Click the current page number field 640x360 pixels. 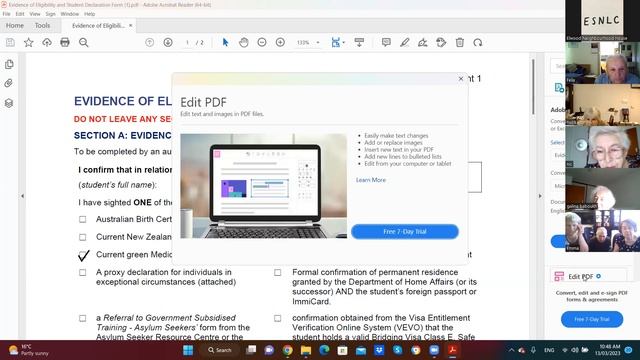point(187,42)
